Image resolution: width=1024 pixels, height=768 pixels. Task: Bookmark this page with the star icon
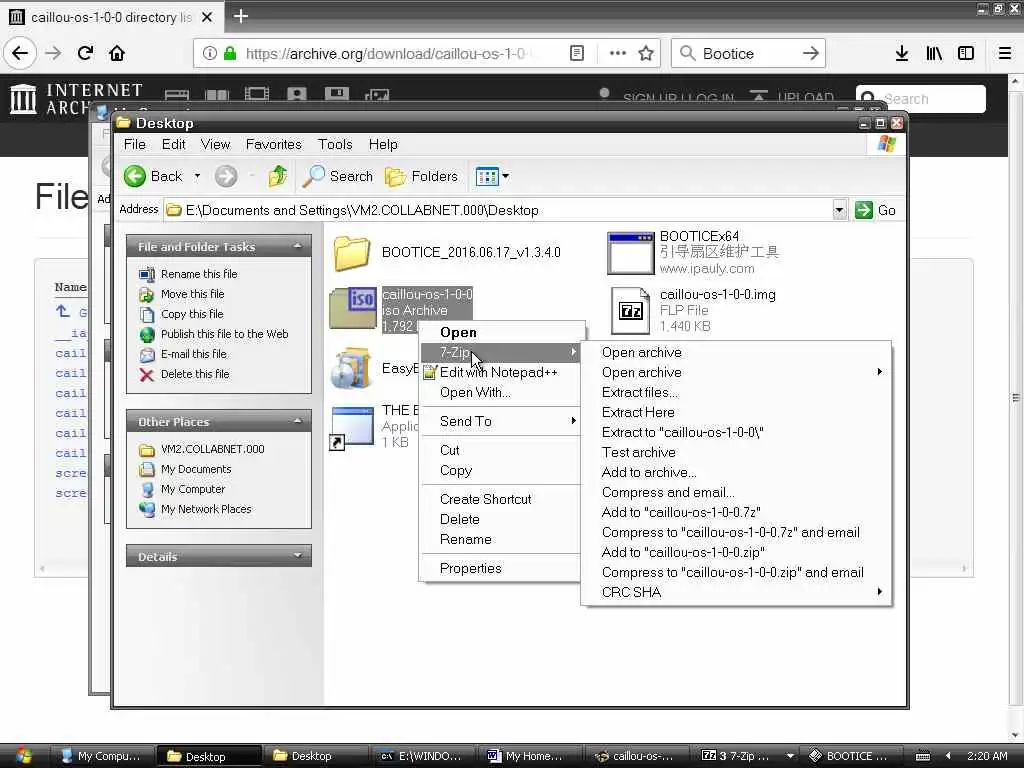click(646, 54)
